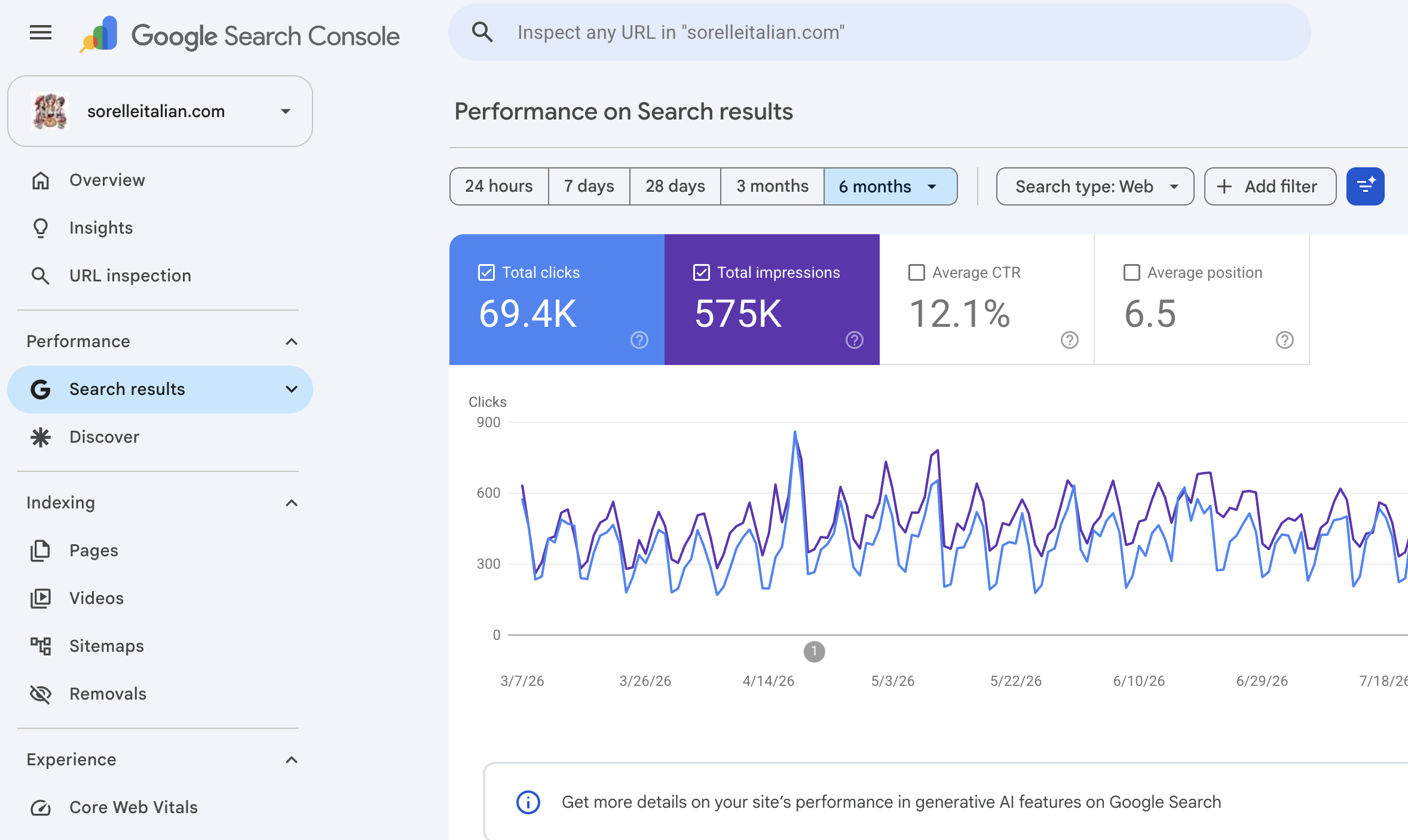Open the hamburger navigation menu
The image size is (1408, 840).
click(x=41, y=32)
